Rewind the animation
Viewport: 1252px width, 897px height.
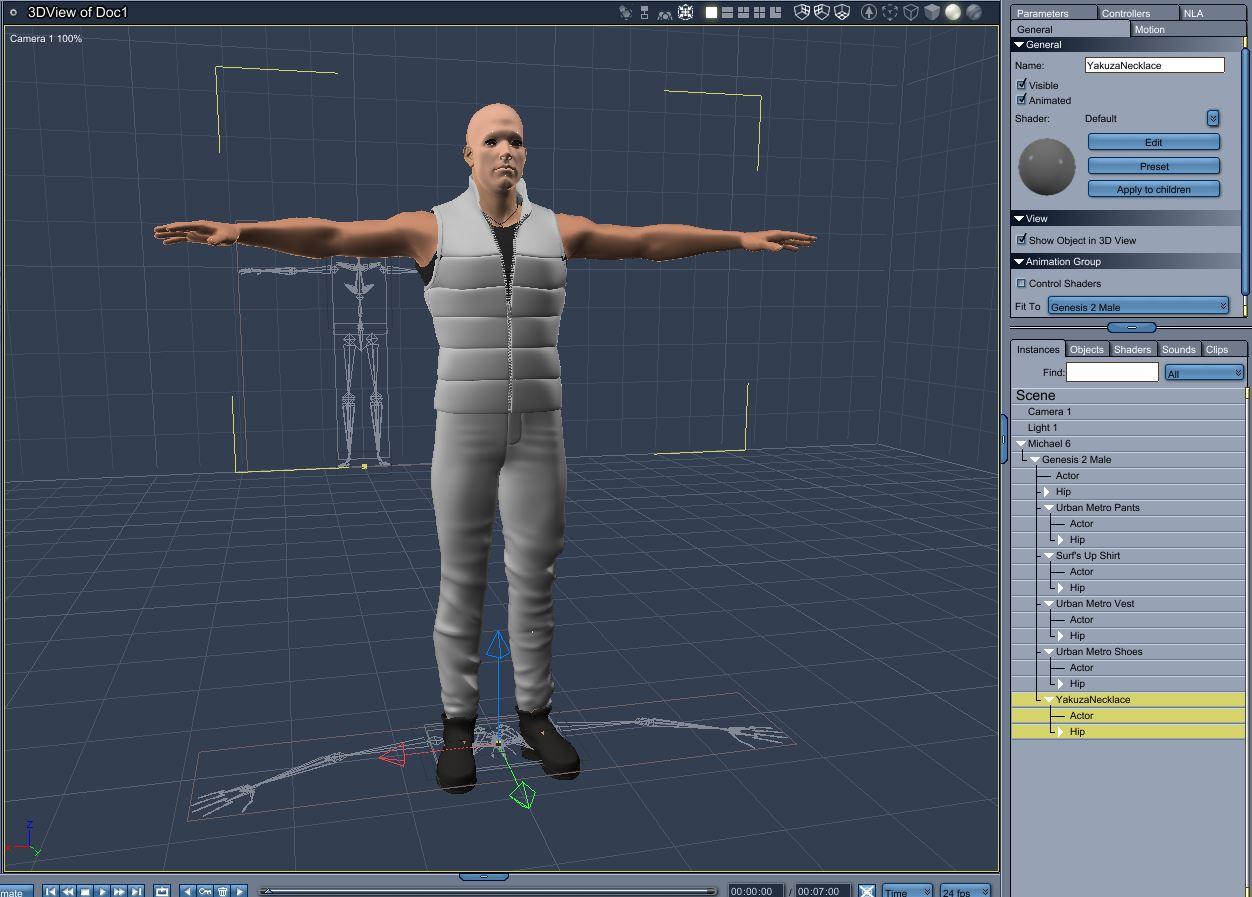pyautogui.click(x=68, y=891)
